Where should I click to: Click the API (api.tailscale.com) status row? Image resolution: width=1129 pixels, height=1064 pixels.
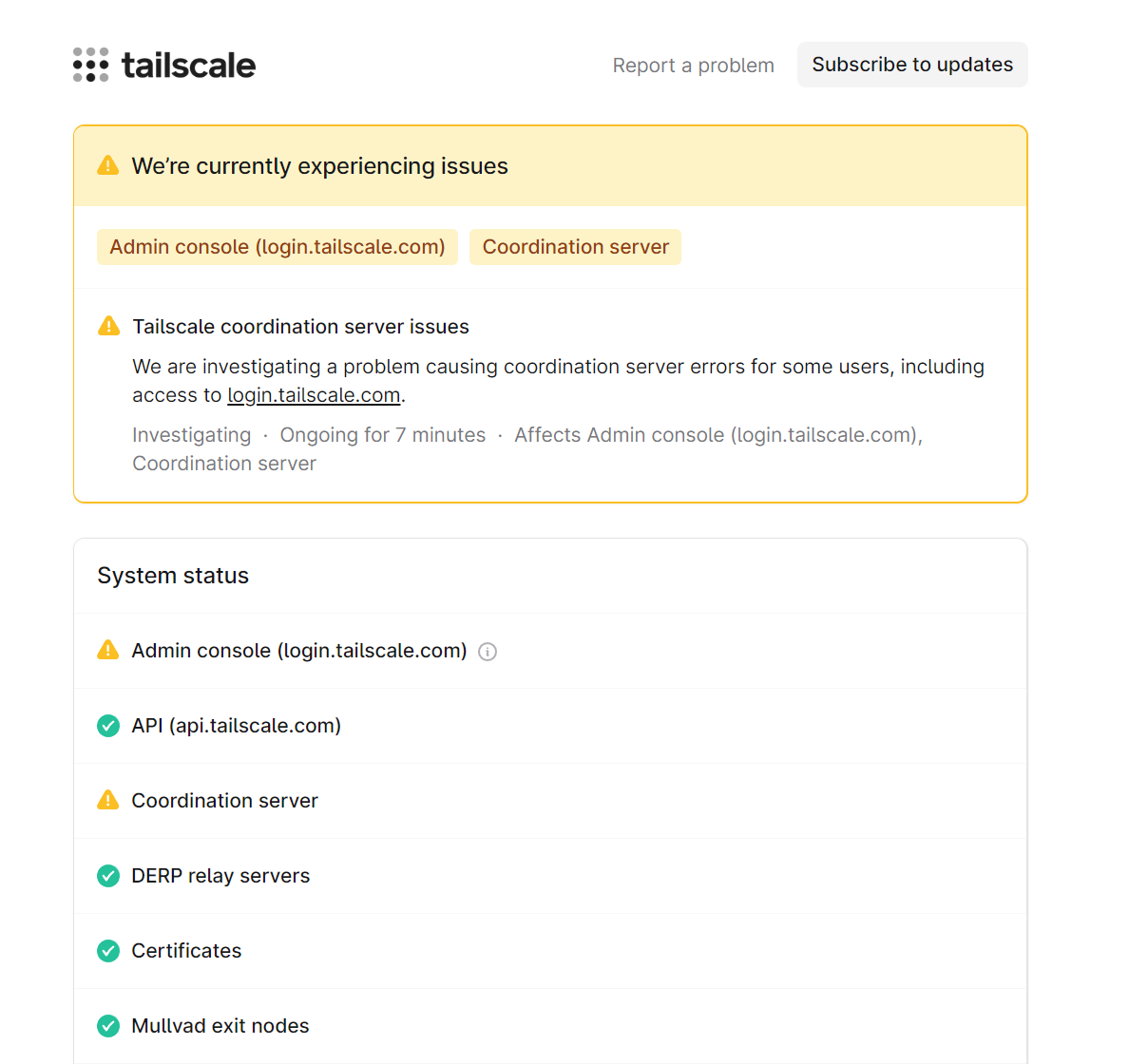tap(236, 726)
